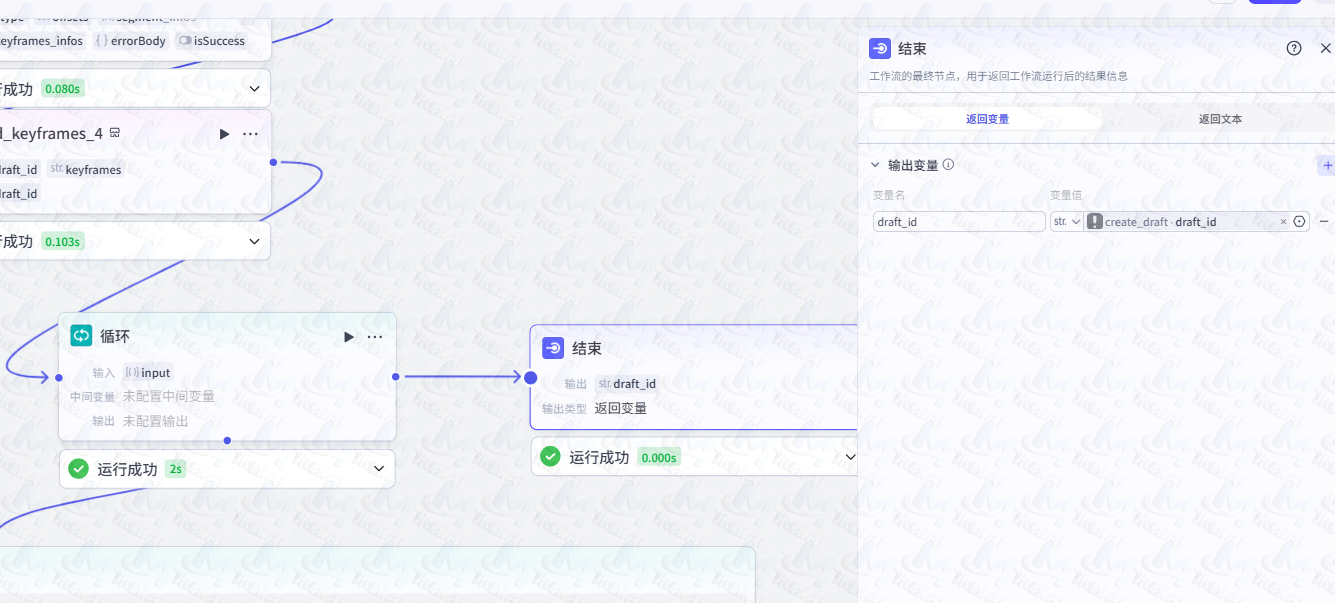Click the settings icon next to create_draft reference
The height and width of the screenshot is (603, 1335).
1297,221
